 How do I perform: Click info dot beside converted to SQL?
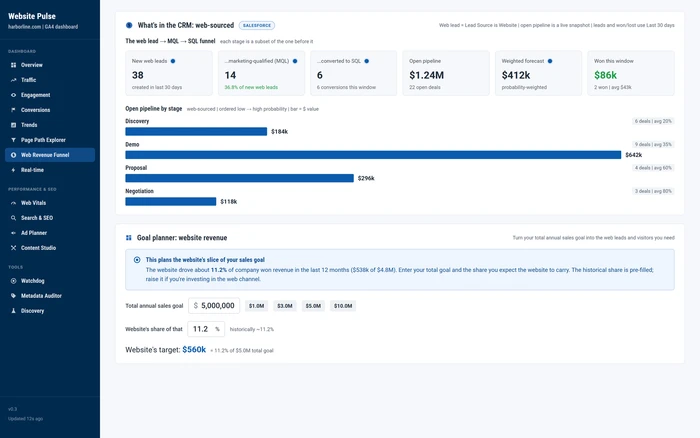tap(367, 61)
